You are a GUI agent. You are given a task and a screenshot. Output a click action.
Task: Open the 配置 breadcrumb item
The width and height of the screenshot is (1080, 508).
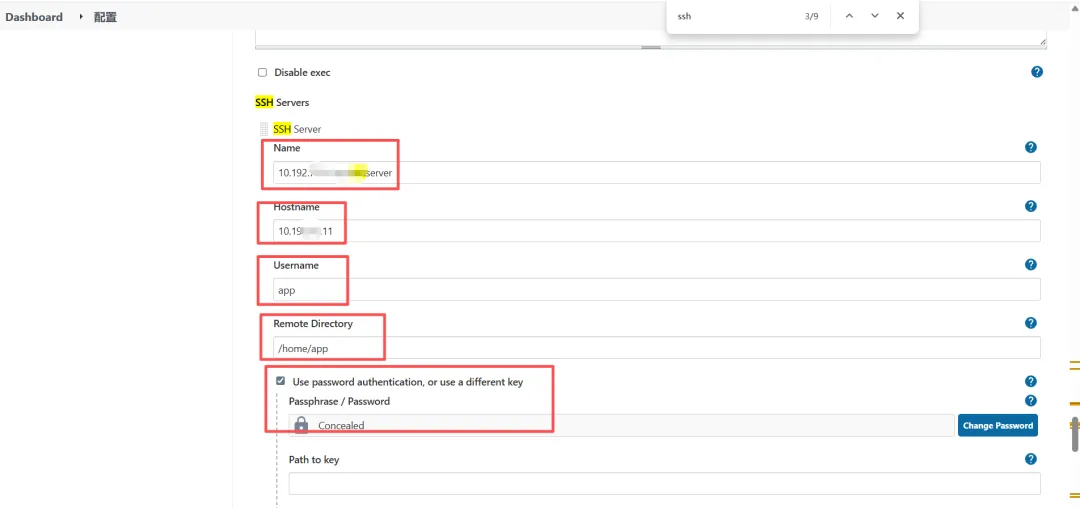[x=105, y=17]
